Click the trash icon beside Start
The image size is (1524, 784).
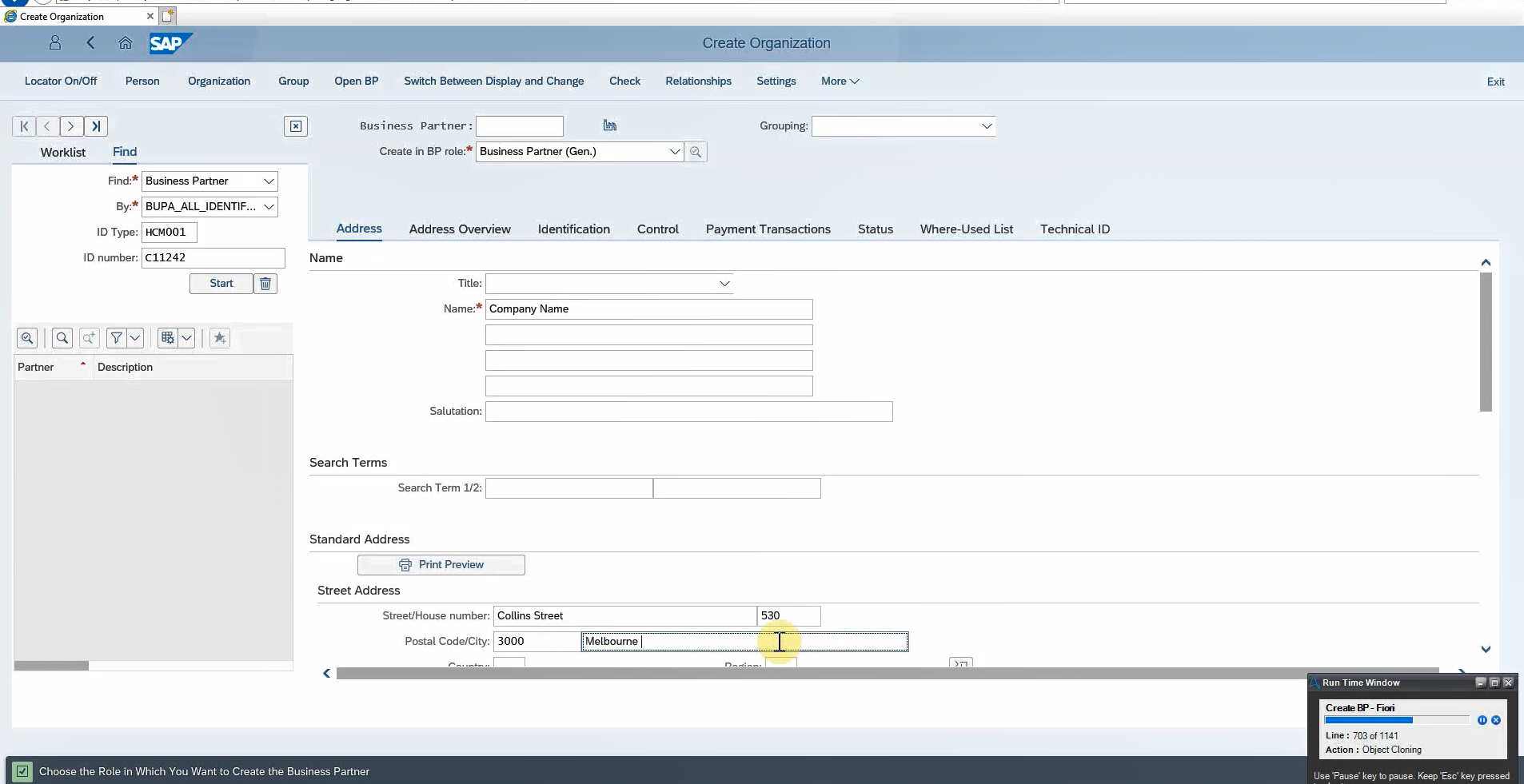tap(265, 284)
